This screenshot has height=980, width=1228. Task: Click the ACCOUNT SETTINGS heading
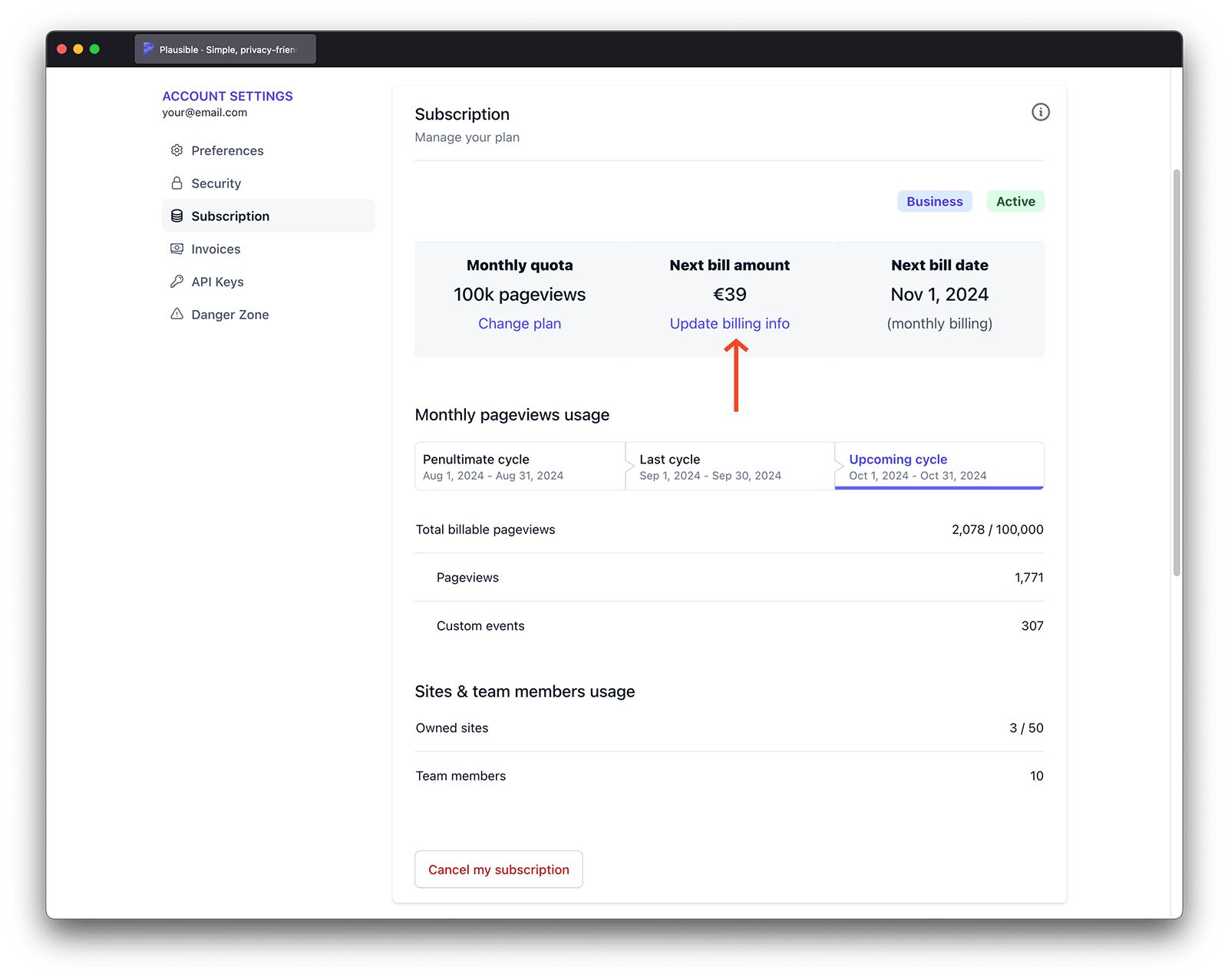[227, 96]
